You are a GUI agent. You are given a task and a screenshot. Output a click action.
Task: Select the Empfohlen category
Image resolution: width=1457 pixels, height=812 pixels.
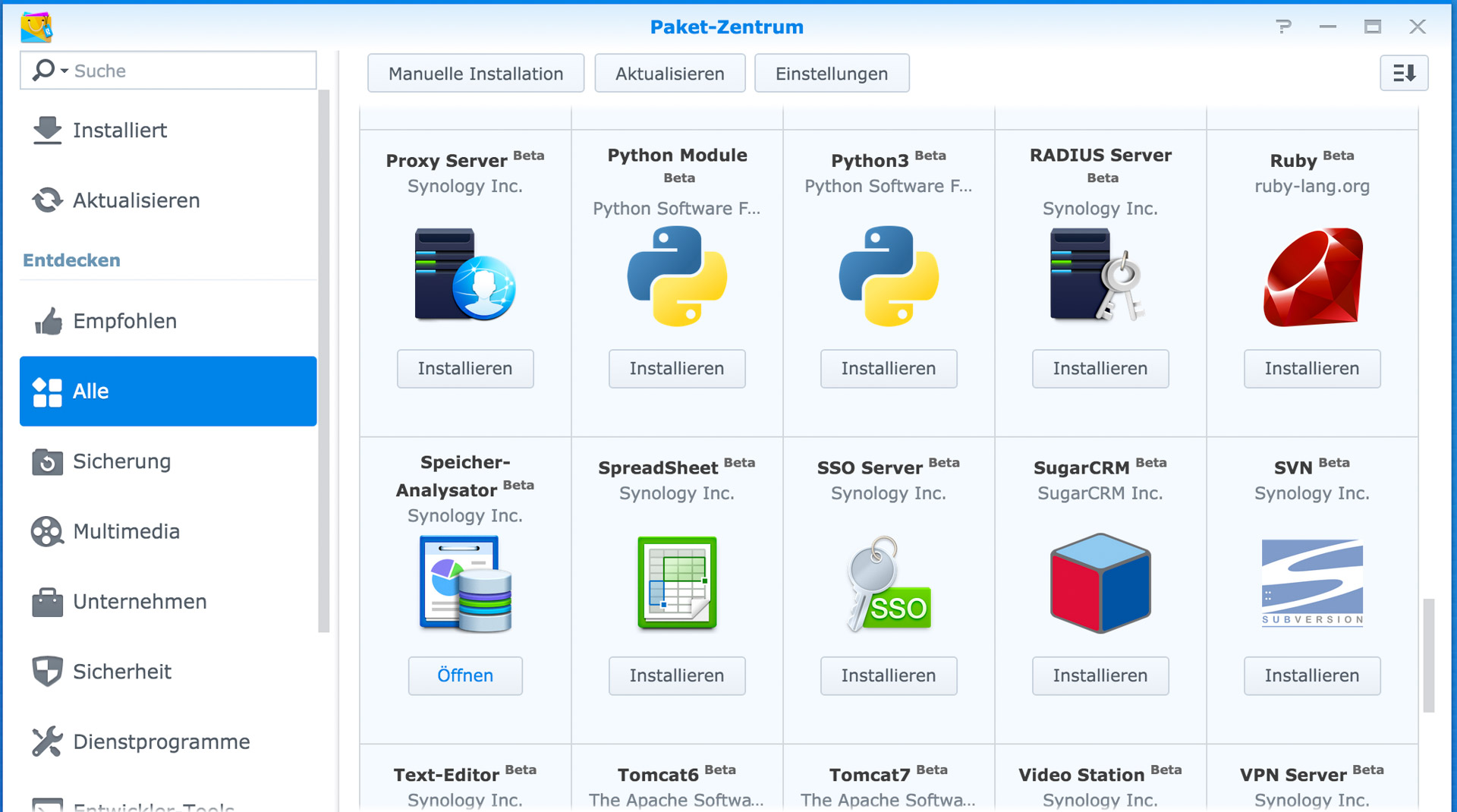pyautogui.click(x=168, y=321)
